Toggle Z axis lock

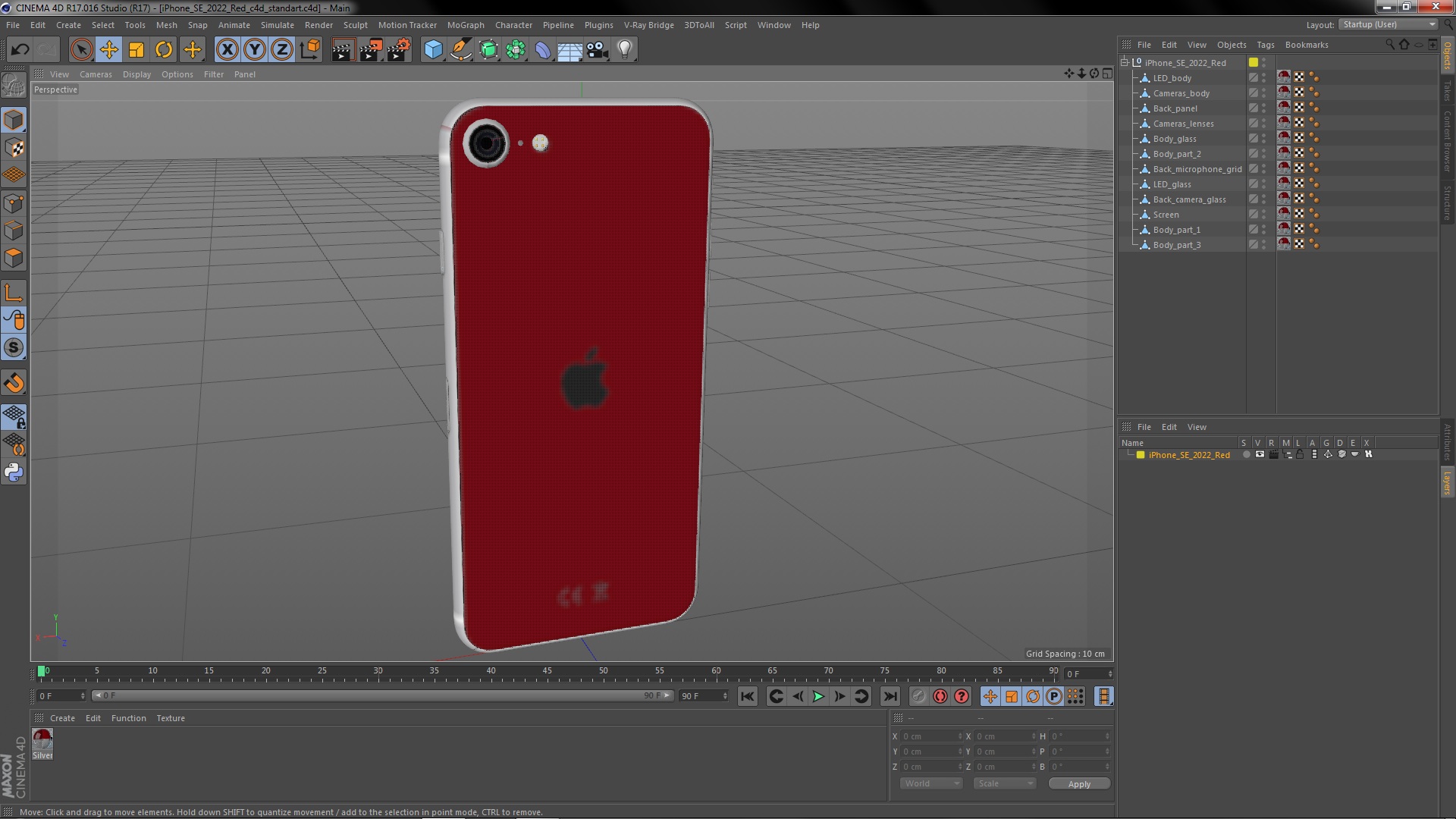click(x=282, y=50)
